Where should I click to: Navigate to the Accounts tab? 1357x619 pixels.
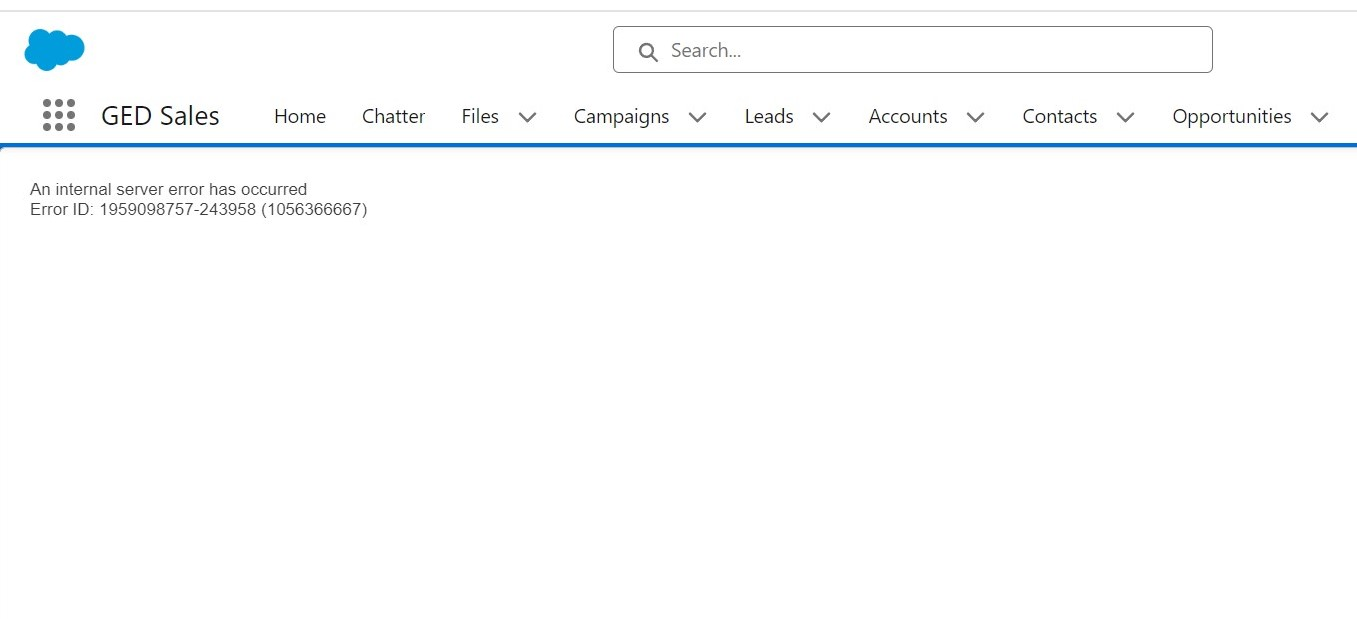(908, 116)
